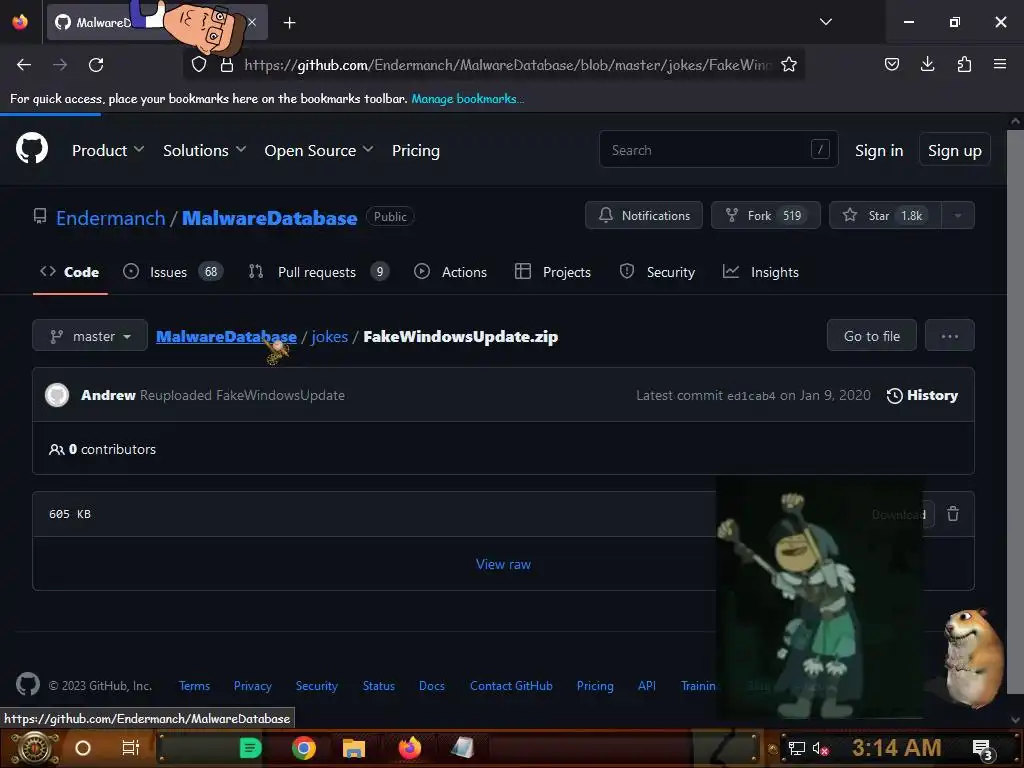Click the GitHub Octocat logo in the header
This screenshot has height=768, width=1024.
(x=32, y=149)
